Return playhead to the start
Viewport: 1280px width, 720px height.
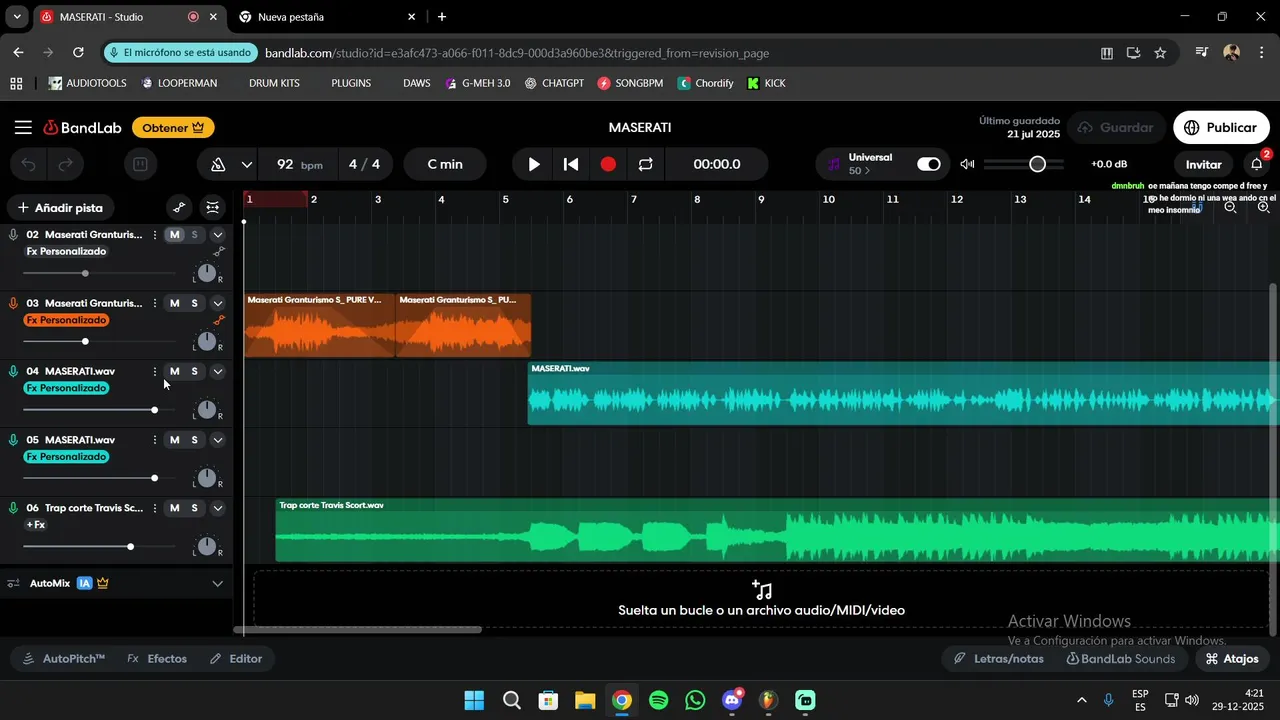click(x=571, y=165)
